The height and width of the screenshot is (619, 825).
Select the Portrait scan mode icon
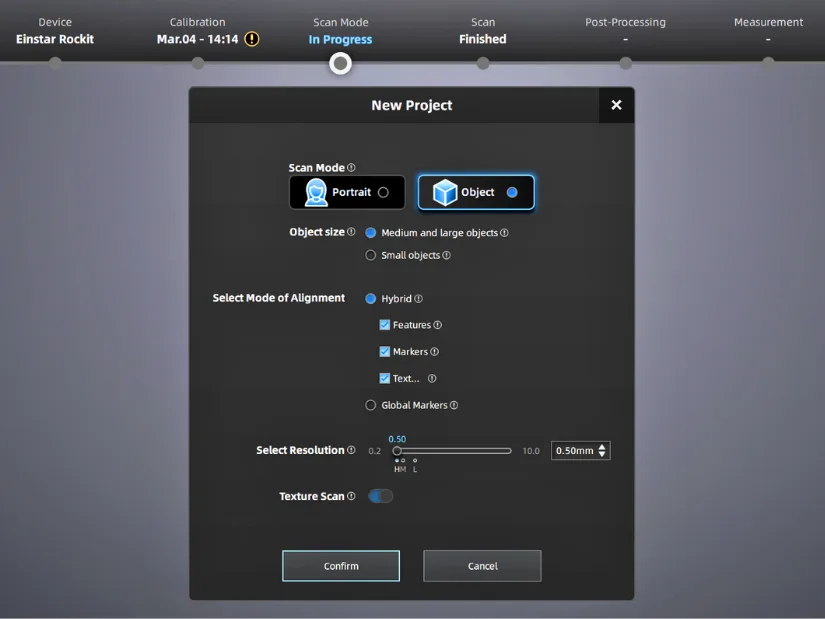[316, 192]
